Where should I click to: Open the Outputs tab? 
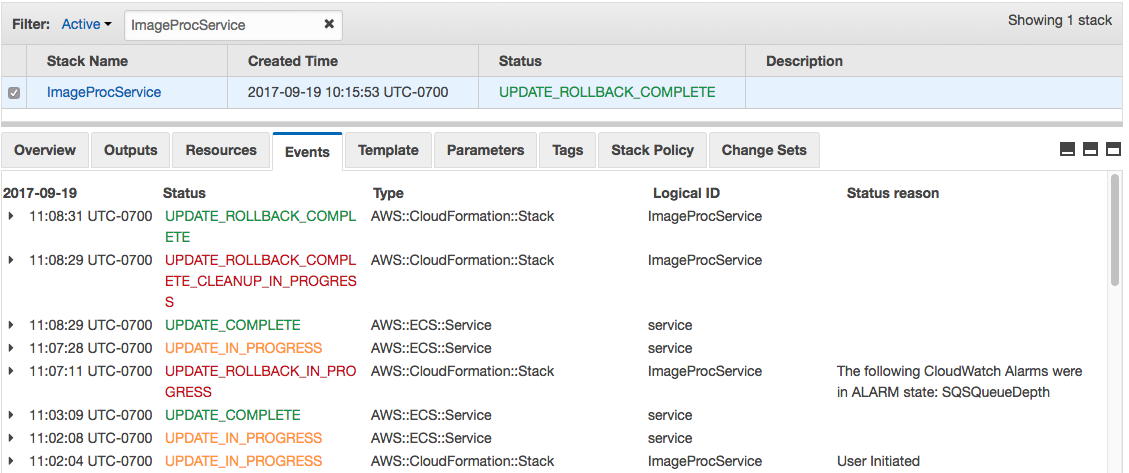point(130,150)
